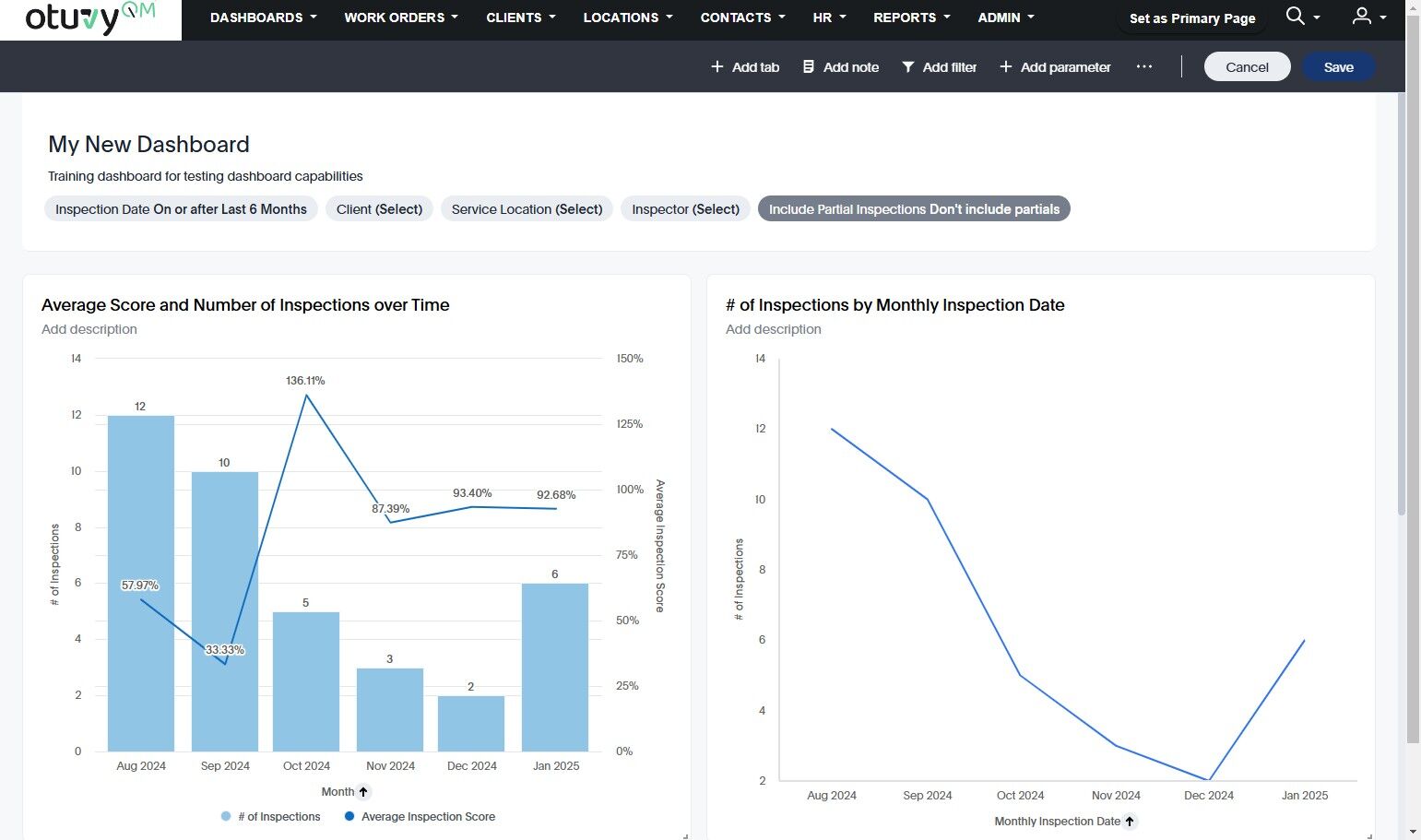The image size is (1421, 840).
Task: Click the Otuvy QM logo
Action: [x=90, y=18]
